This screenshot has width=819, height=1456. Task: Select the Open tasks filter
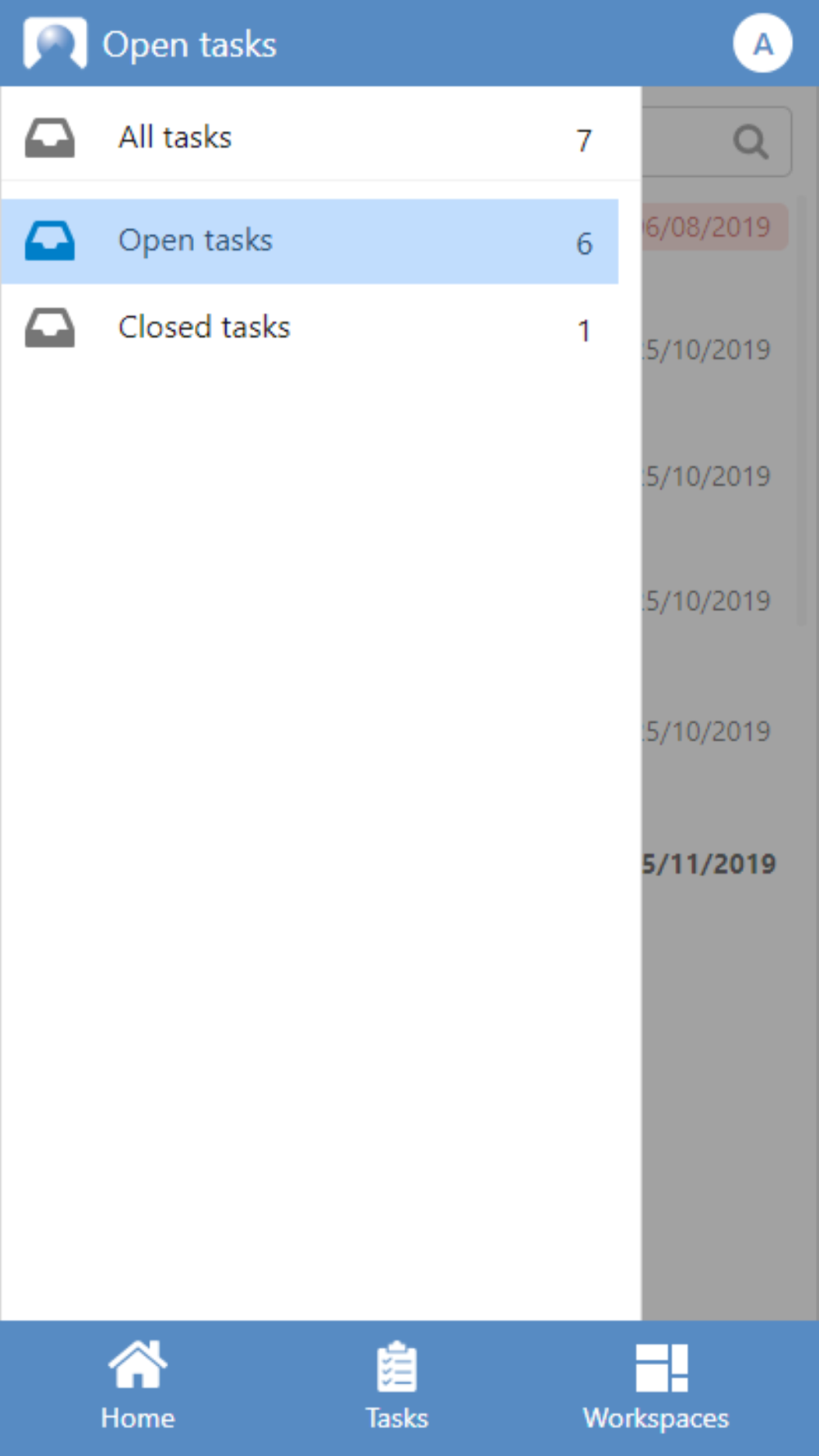(196, 241)
